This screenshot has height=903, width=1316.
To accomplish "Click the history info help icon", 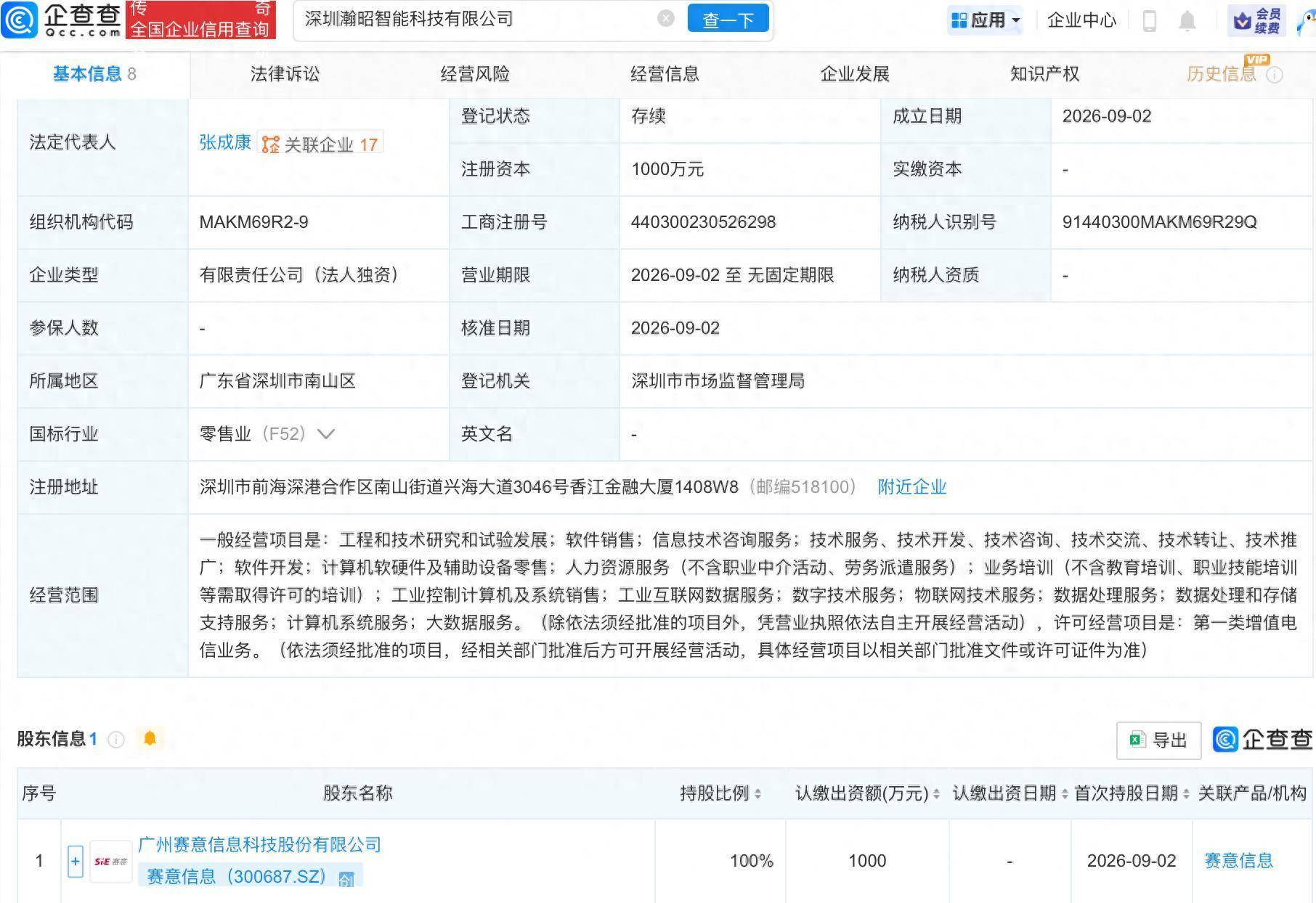I will (1275, 75).
